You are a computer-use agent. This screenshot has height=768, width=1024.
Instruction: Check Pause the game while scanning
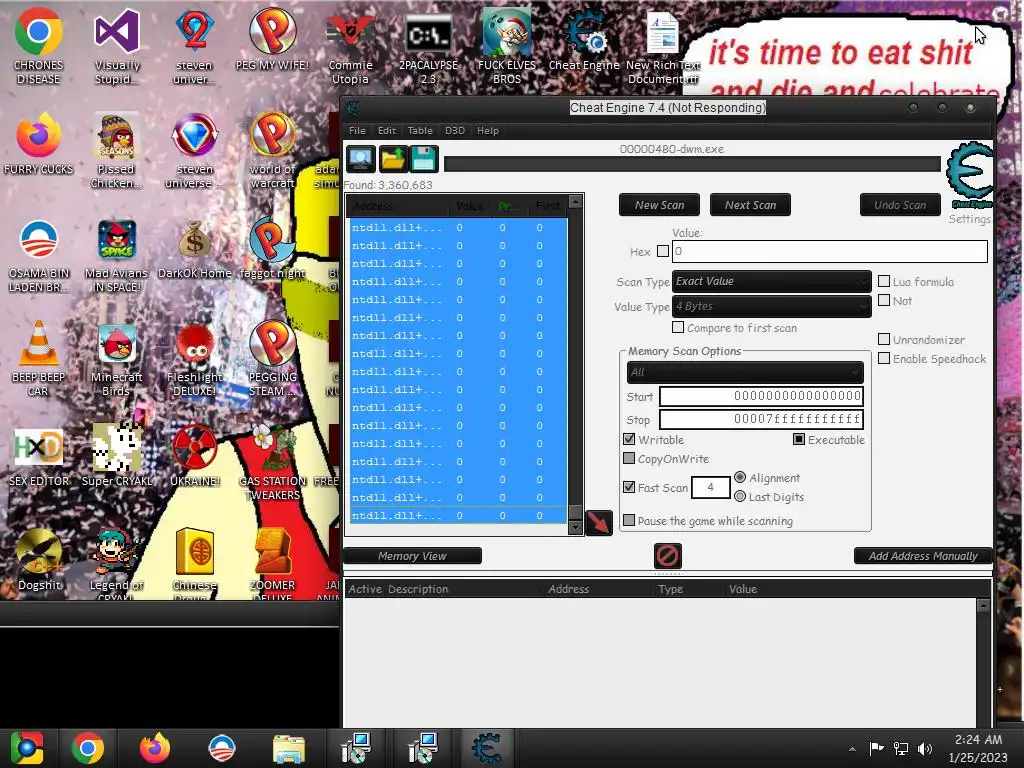[629, 520]
